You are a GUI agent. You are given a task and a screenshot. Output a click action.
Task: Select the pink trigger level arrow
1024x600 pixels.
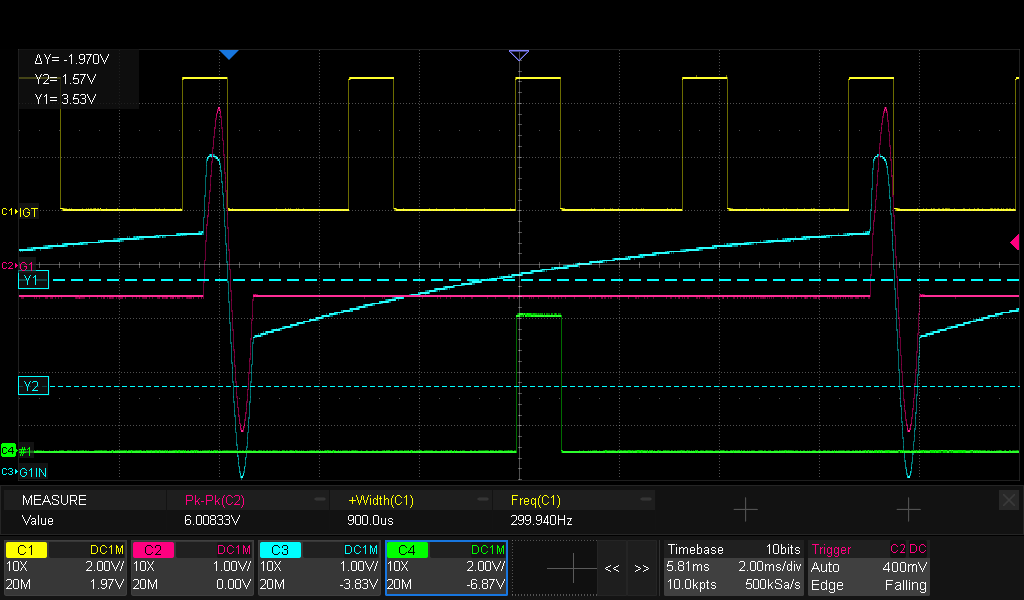(x=1014, y=242)
